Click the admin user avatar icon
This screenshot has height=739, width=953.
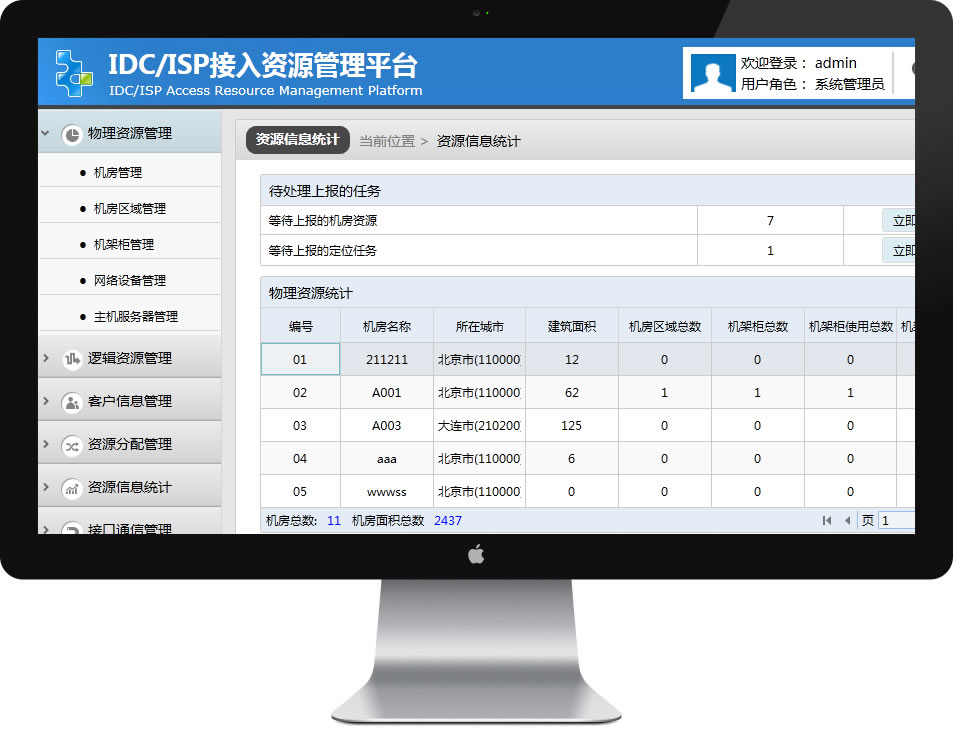[x=713, y=74]
